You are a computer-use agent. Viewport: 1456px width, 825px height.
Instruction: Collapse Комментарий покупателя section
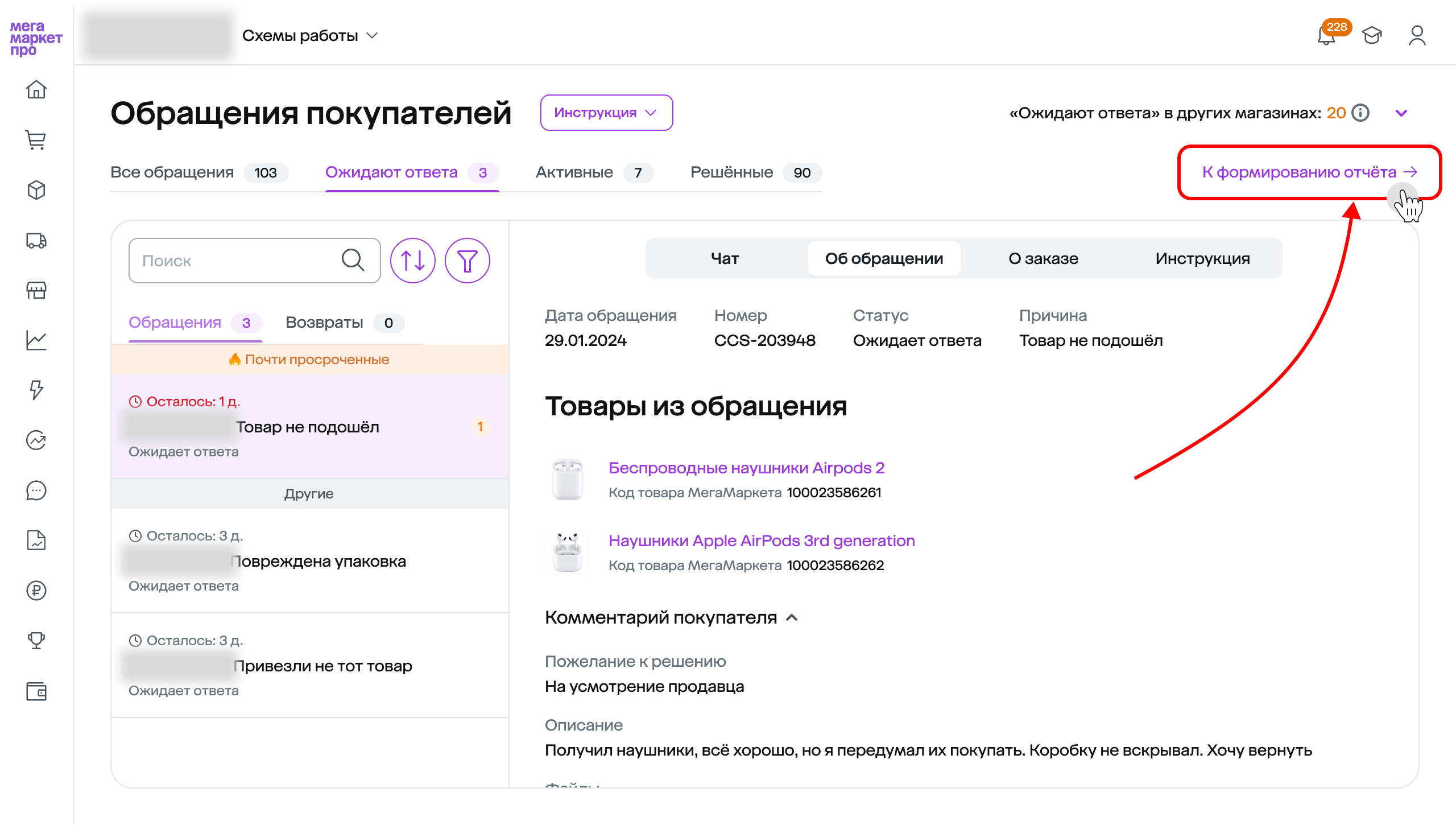coord(791,618)
